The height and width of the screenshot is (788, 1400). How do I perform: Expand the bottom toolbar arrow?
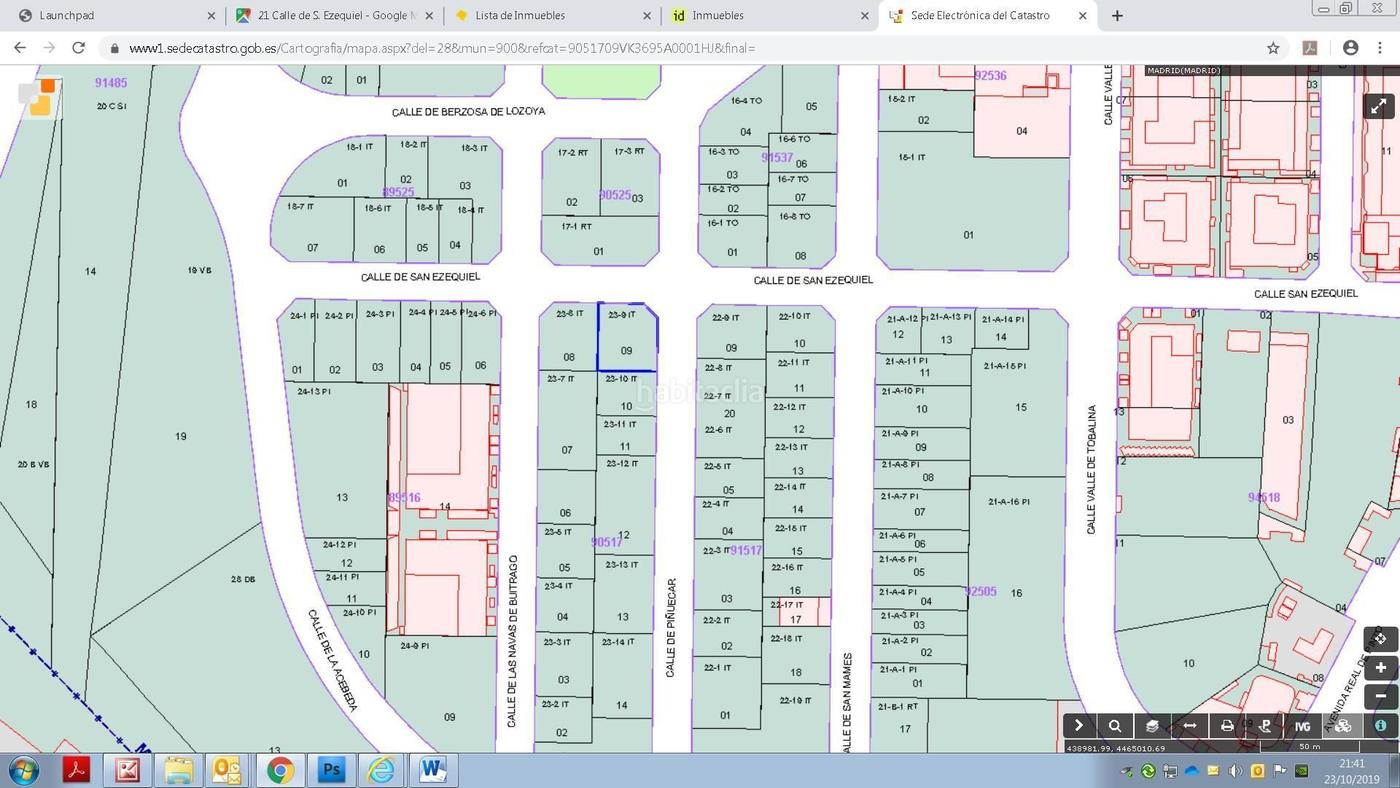1078,726
